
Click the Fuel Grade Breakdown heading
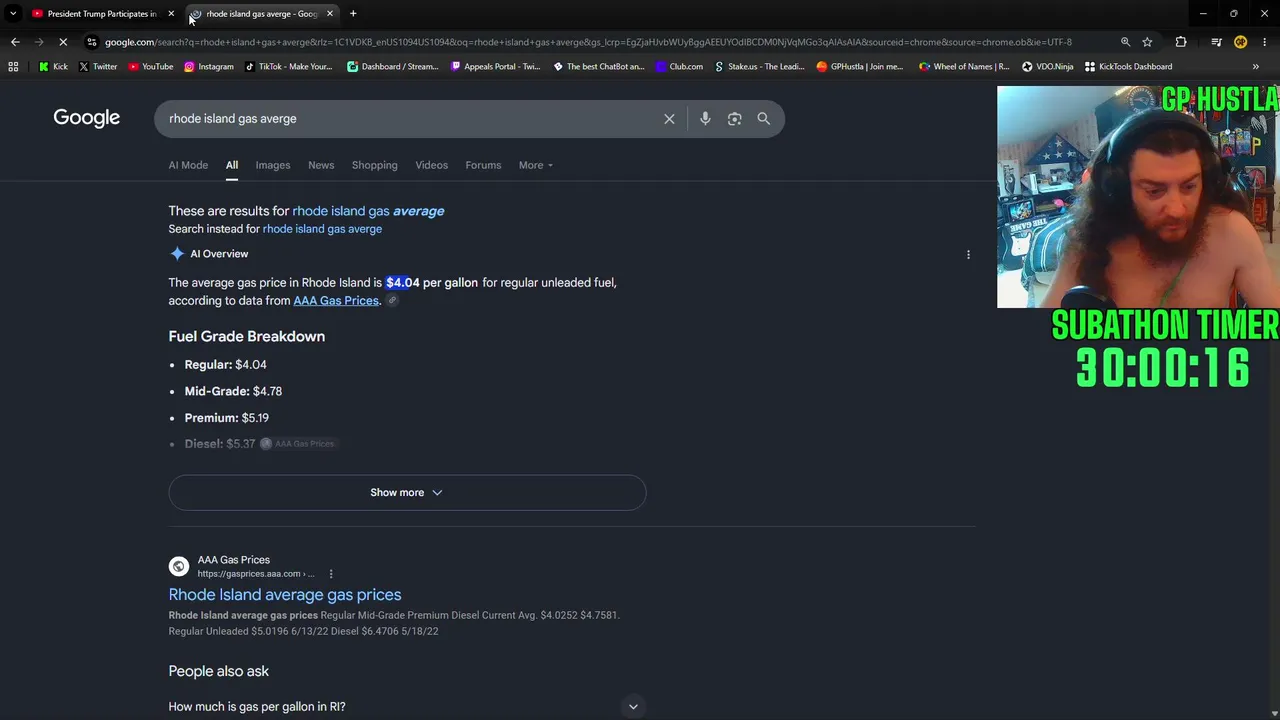click(247, 336)
